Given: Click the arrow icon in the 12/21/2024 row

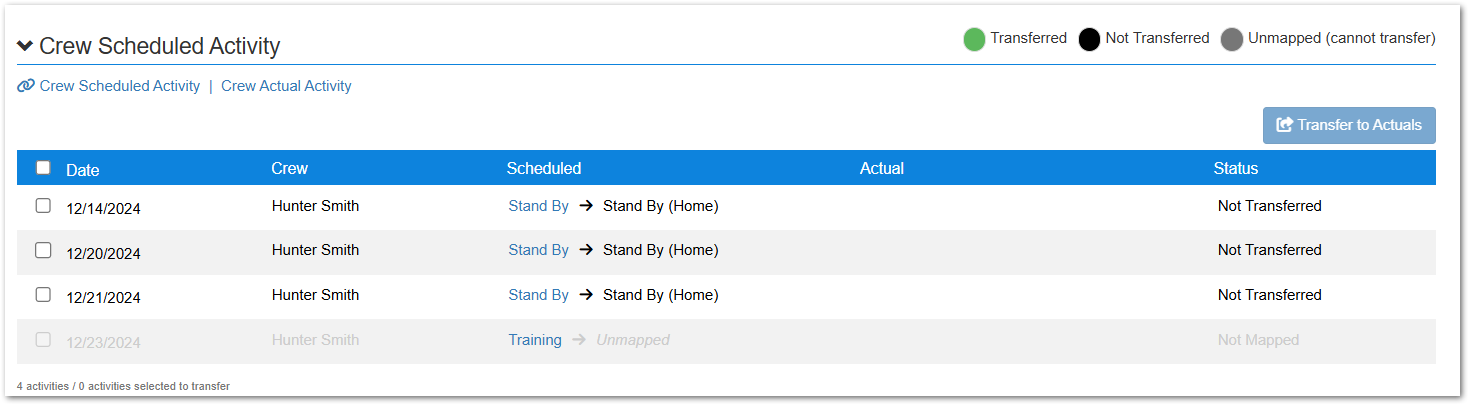Looking at the screenshot, I should point(586,295).
